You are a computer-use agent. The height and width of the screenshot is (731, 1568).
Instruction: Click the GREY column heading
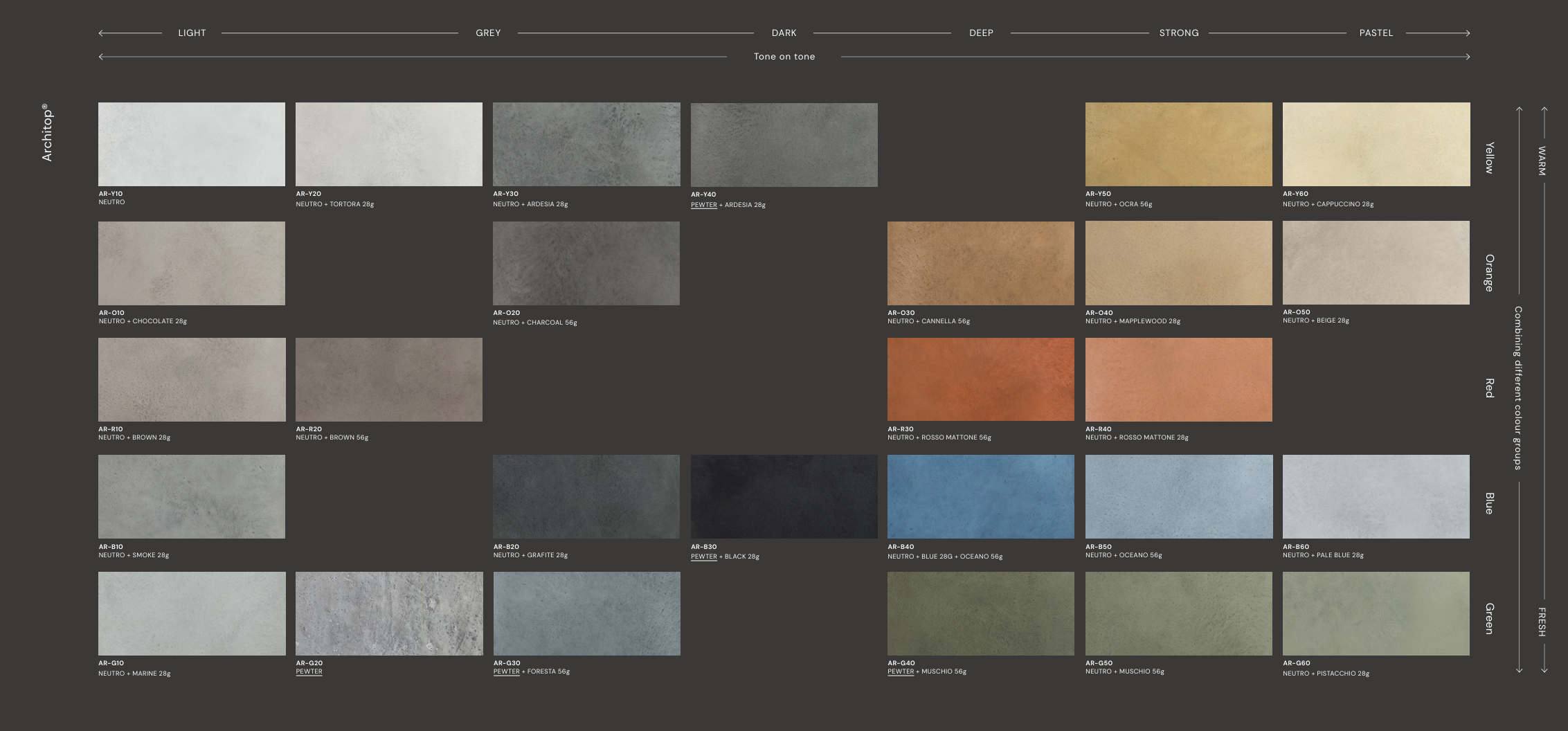pyautogui.click(x=488, y=33)
